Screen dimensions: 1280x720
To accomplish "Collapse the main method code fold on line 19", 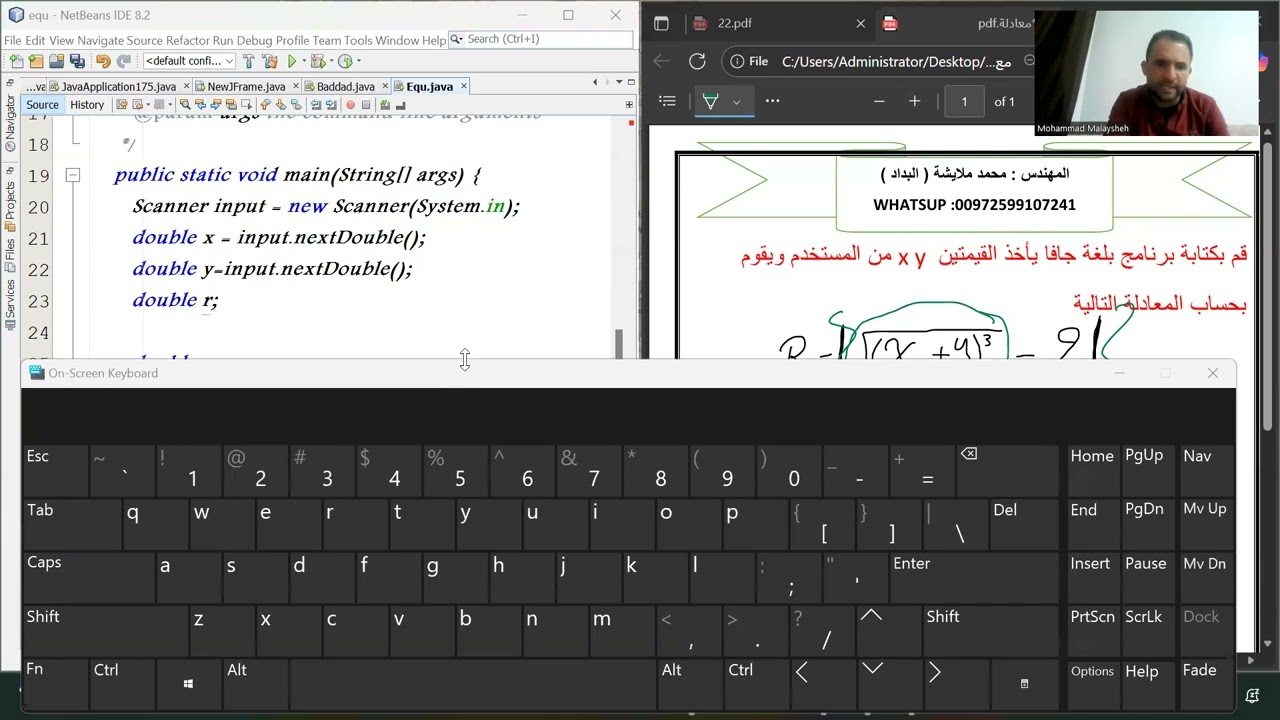I will point(72,176).
